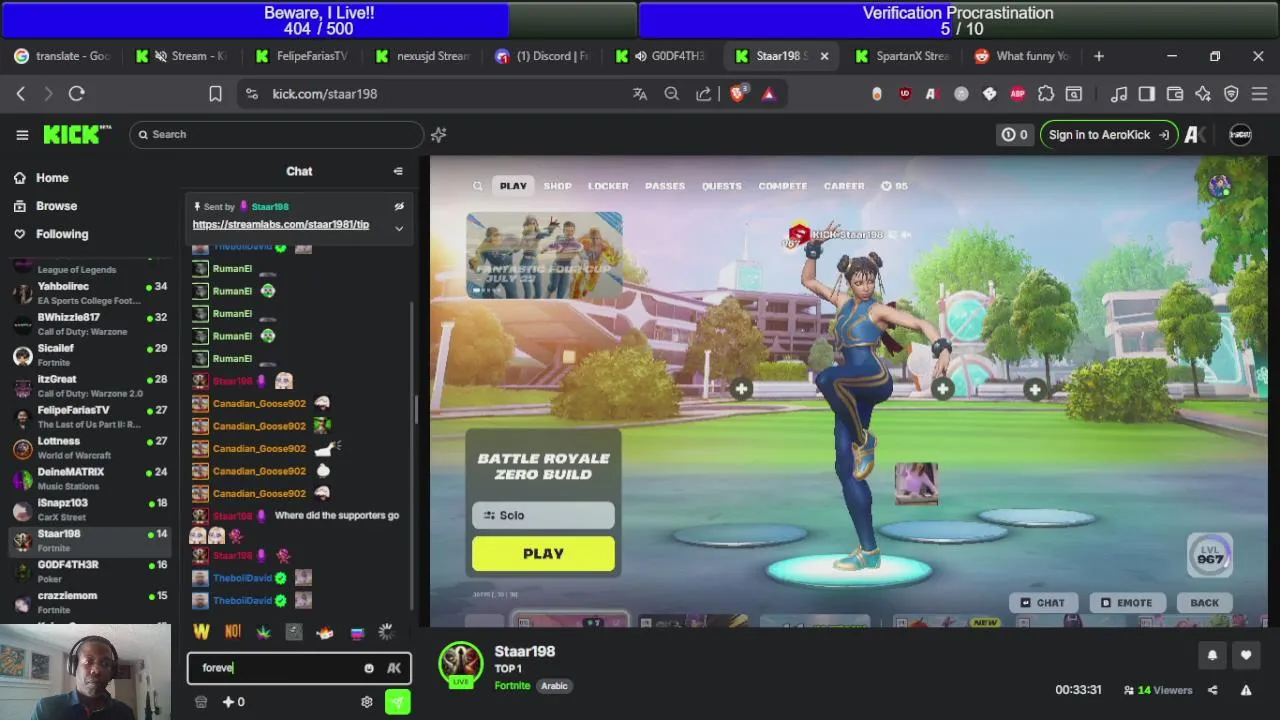This screenshot has width=1280, height=720.
Task: Click the fox emote in quick emotes
Action: pos(325,632)
